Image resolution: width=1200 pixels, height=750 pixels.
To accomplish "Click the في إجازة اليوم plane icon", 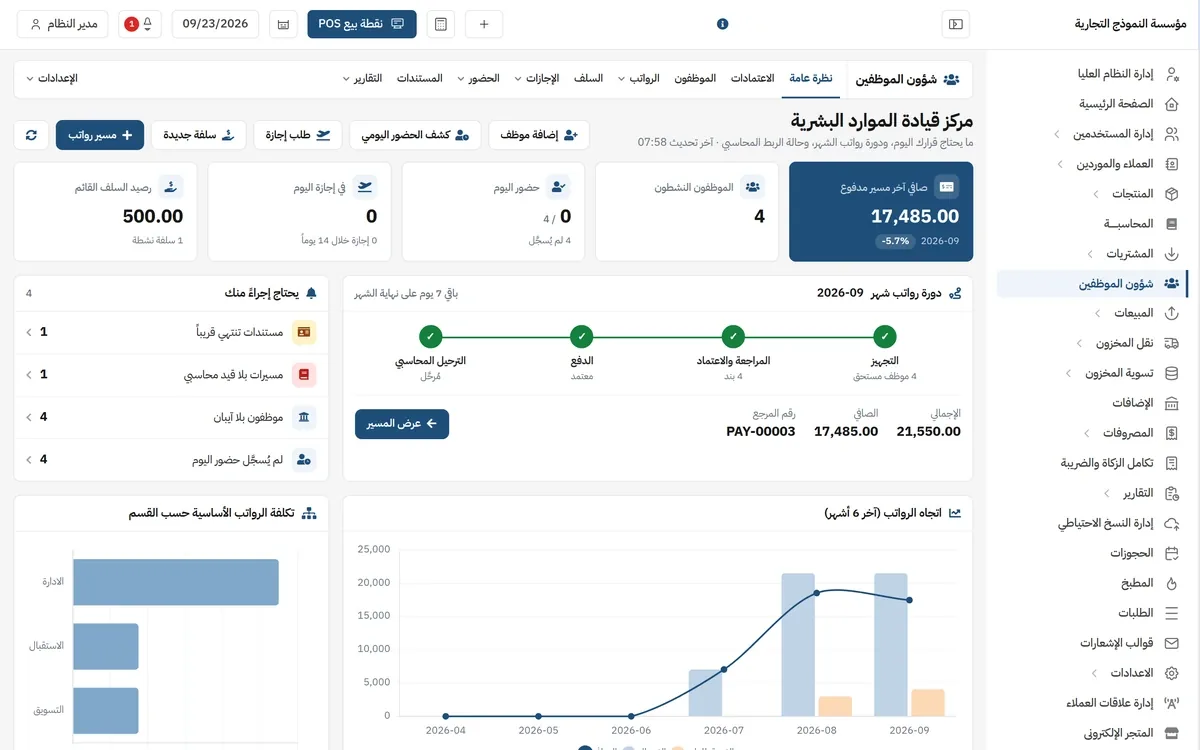I will point(365,187).
